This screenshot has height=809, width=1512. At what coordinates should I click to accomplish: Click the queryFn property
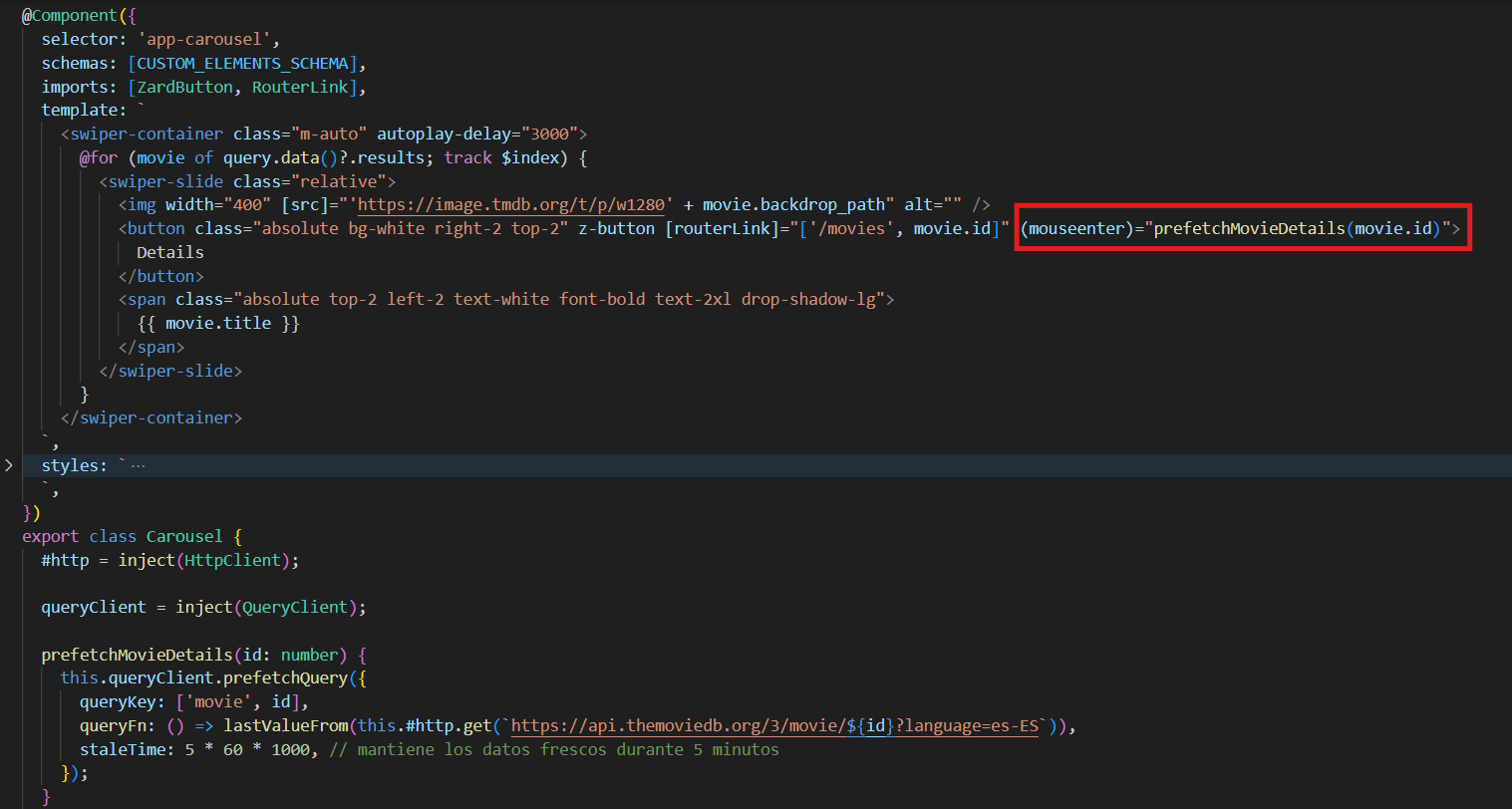tap(113, 725)
